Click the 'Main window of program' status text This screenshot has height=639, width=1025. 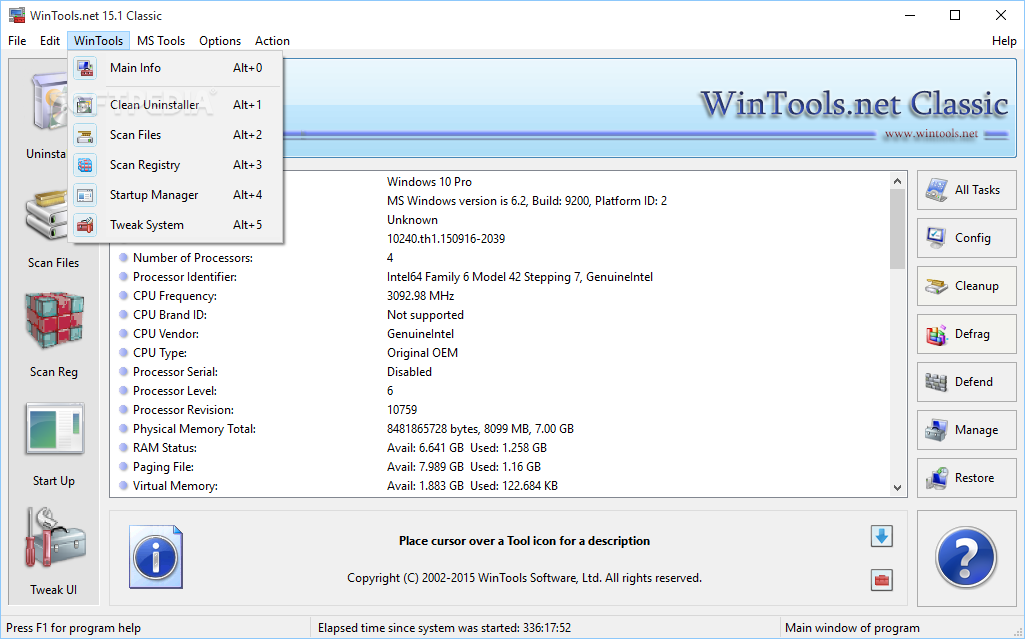tap(852, 628)
